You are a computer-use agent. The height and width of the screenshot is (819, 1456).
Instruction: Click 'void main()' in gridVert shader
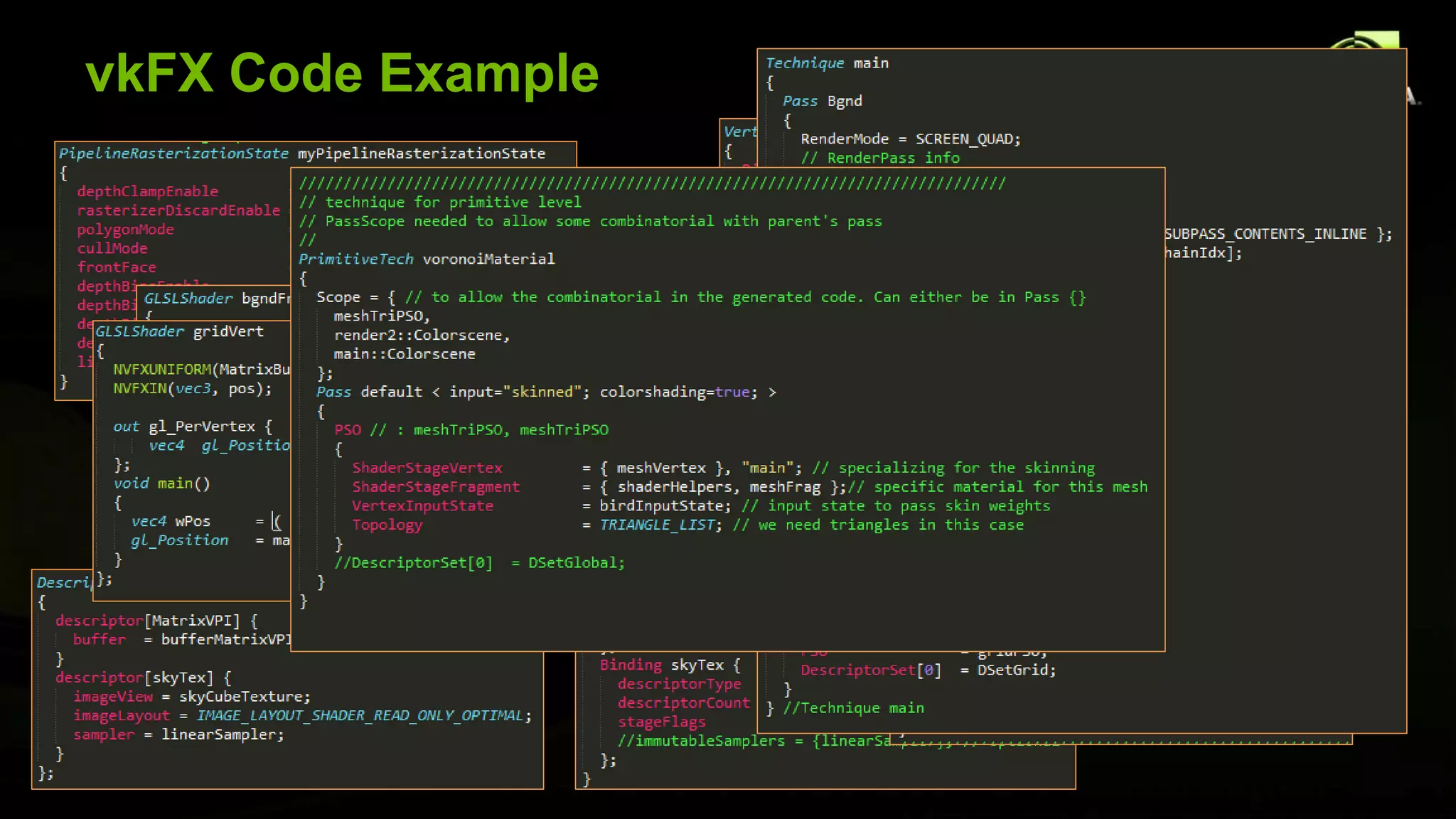(x=161, y=483)
